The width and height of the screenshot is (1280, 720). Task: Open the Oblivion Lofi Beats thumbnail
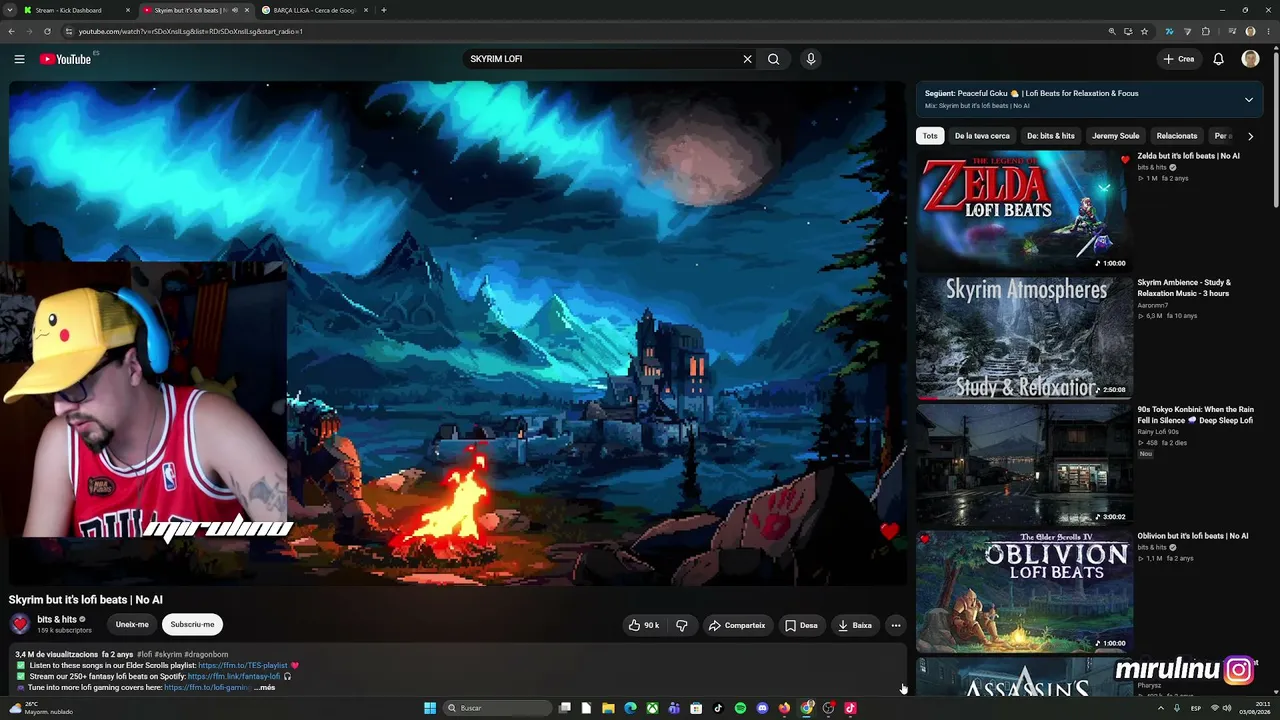[x=1024, y=592]
